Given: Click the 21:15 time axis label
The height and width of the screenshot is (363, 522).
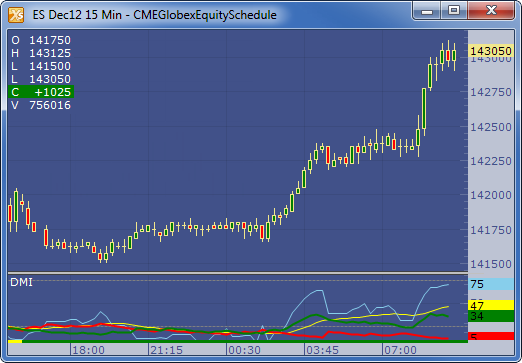Looking at the screenshot, I should tap(166, 350).
